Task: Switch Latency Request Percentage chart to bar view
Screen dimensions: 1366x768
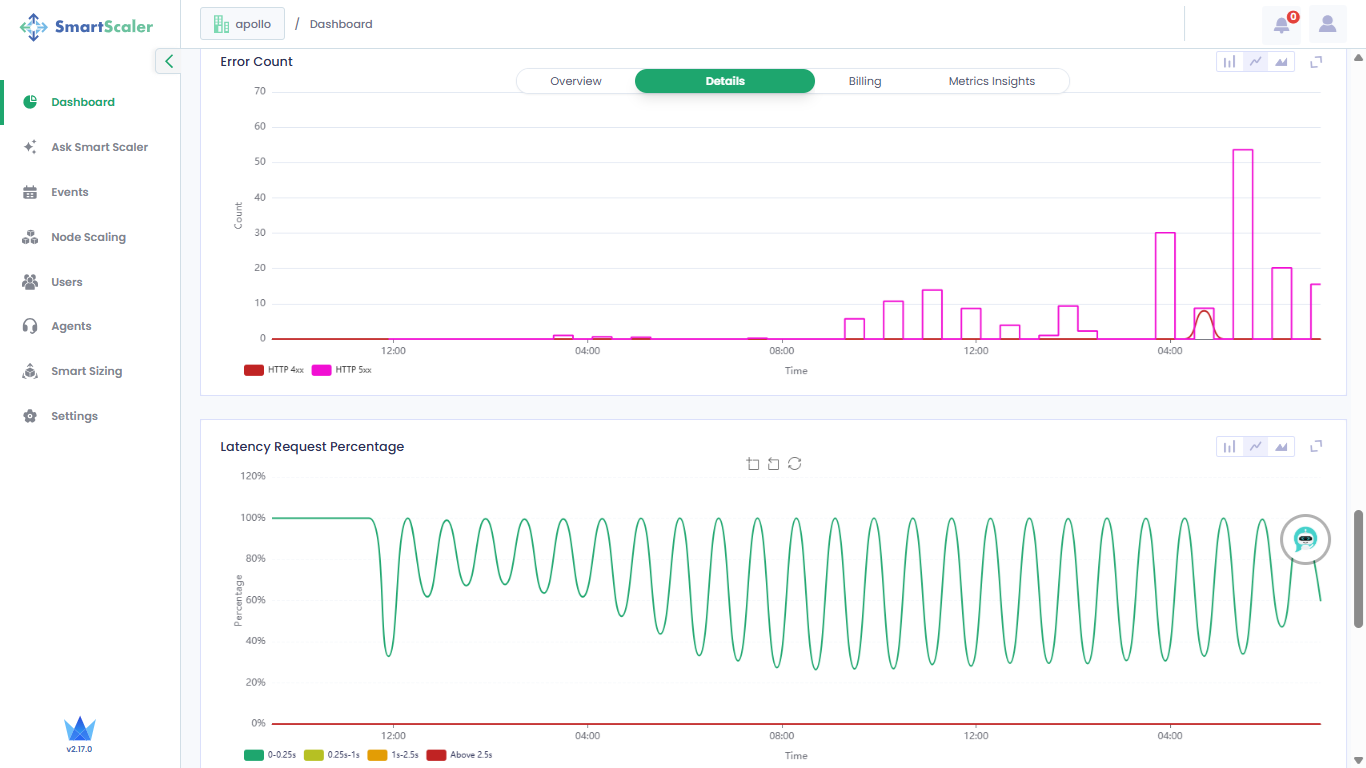Action: point(1229,447)
